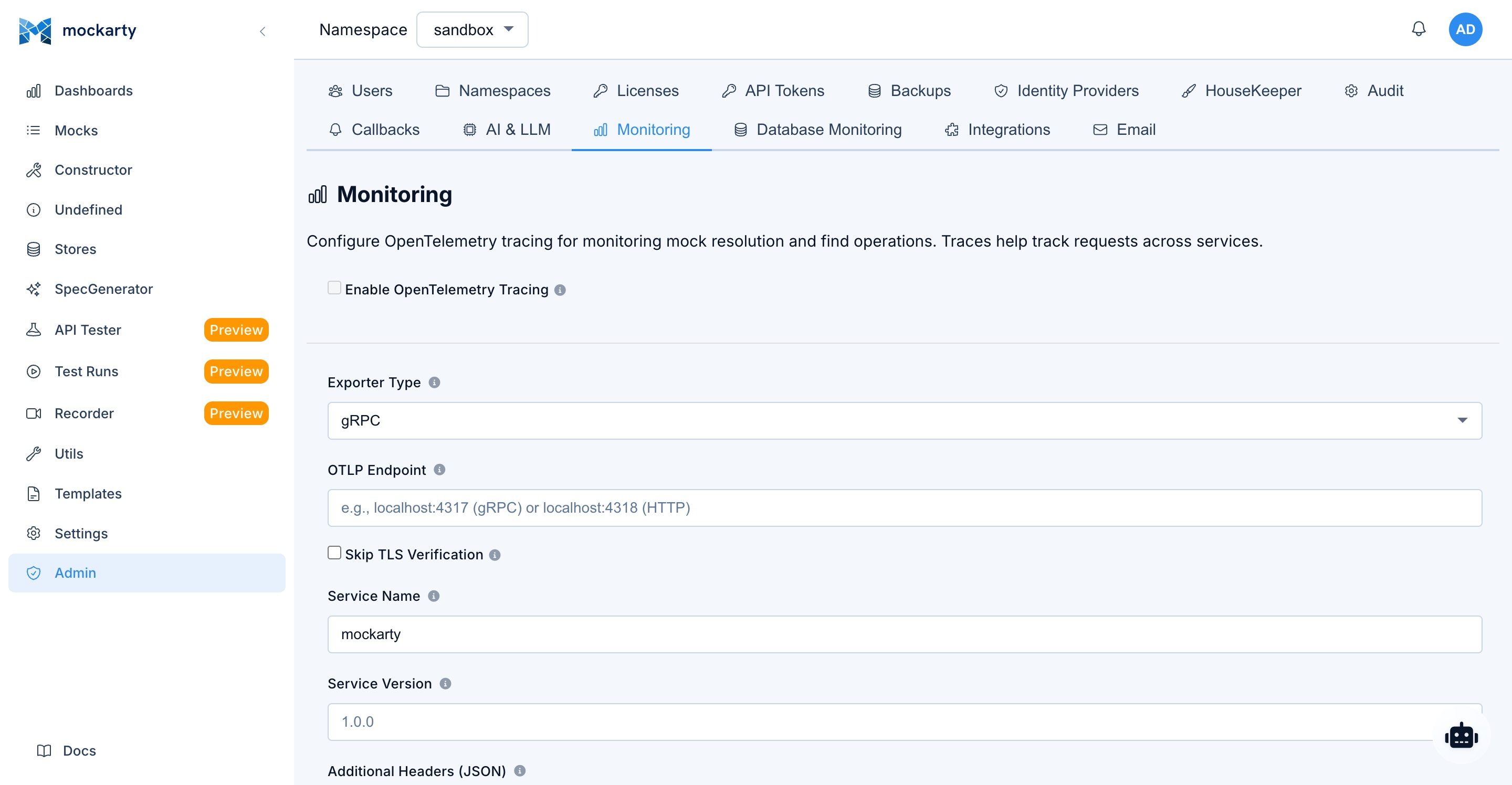1512x785 pixels.
Task: Click info icon next to OTLP Endpoint
Action: (439, 470)
